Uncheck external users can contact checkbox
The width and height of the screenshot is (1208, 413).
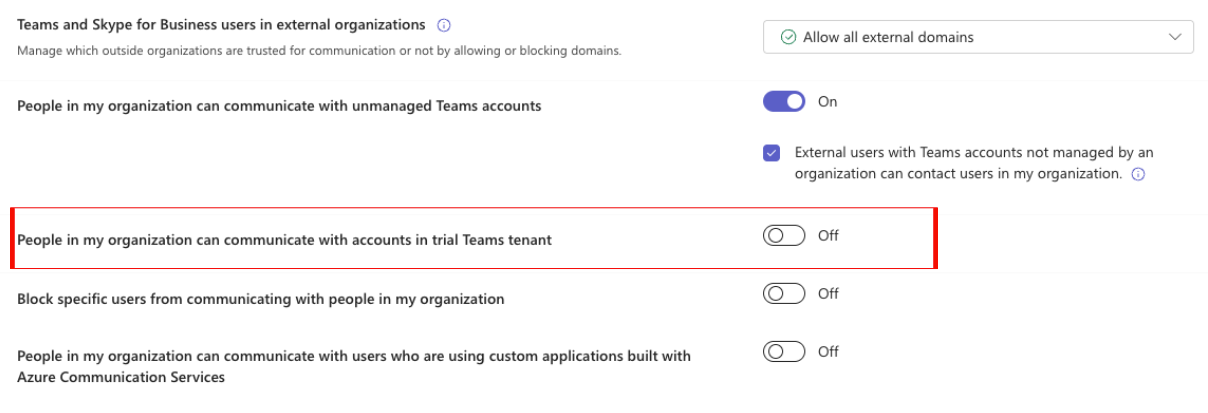(771, 154)
